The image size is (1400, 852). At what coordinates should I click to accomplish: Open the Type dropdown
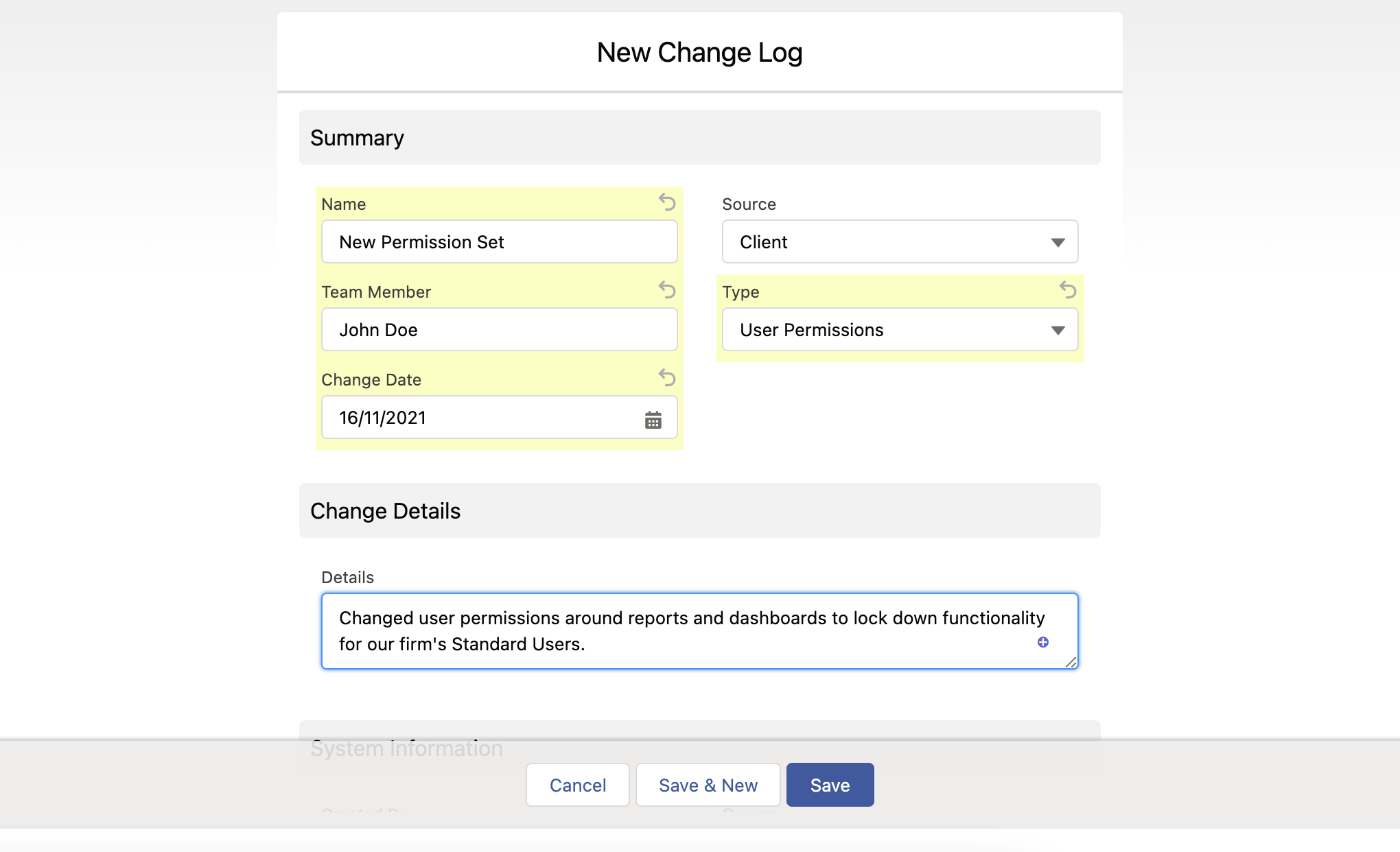pos(1059,330)
